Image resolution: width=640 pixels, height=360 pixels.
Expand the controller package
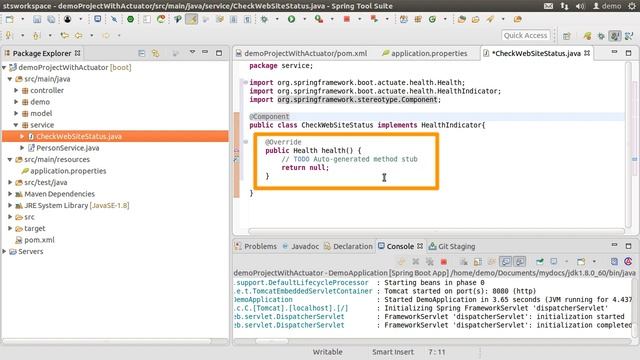[16, 90]
